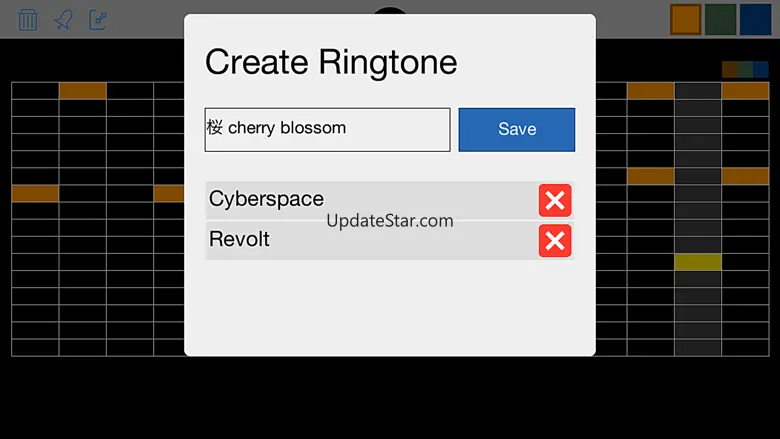
Task: Toggle the leftmost orange cell in seventh row
Action: pyautogui.click(x=35, y=193)
